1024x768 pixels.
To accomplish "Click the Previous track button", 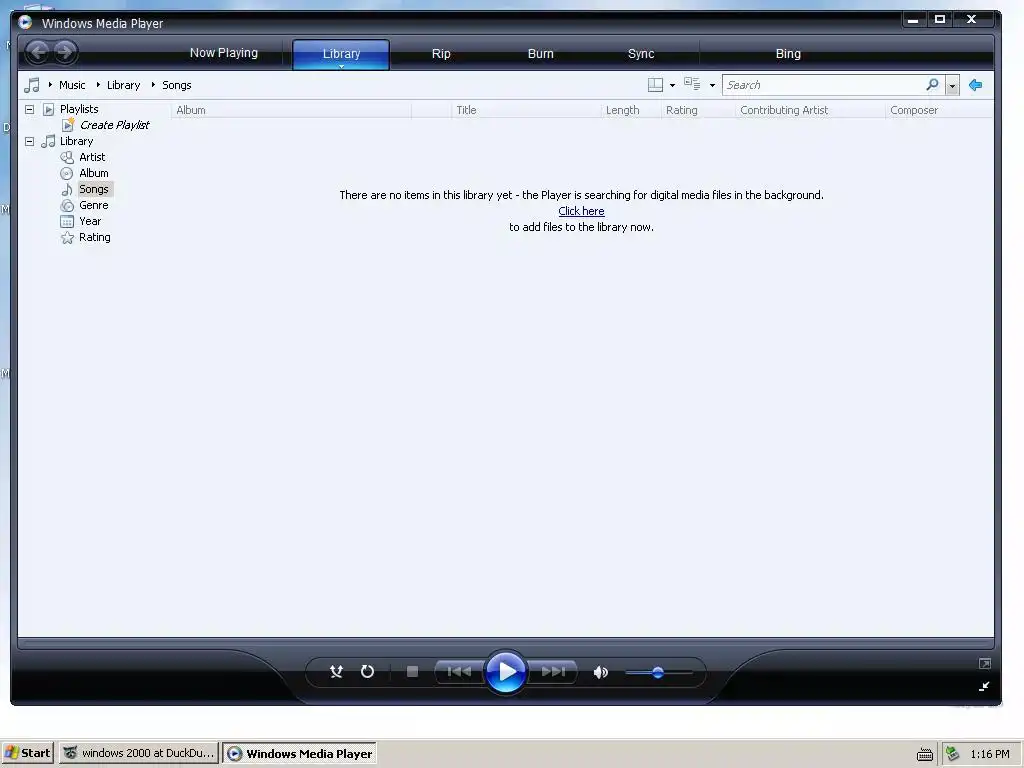I will point(458,671).
